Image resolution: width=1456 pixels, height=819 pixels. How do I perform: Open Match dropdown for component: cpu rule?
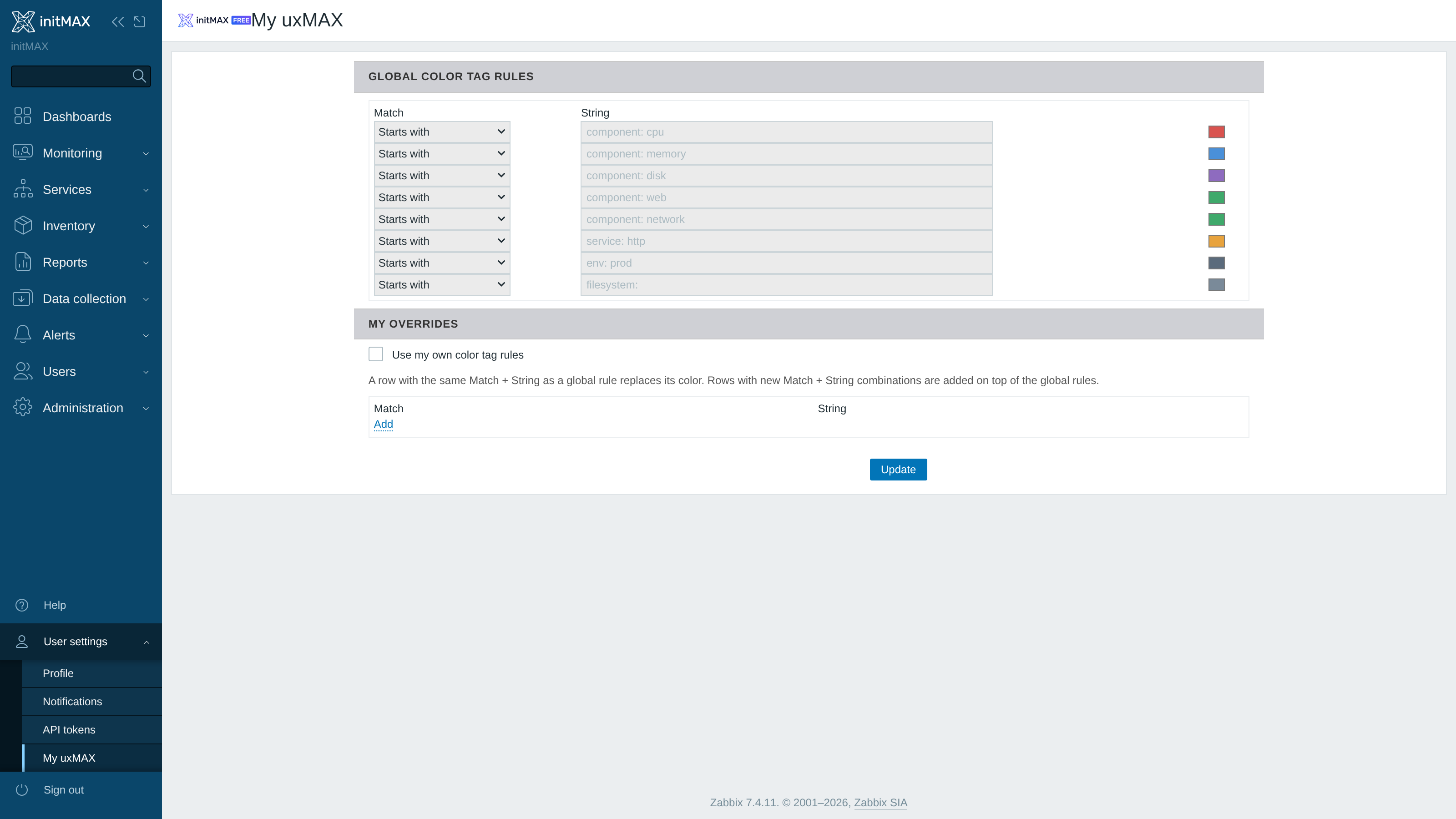click(x=442, y=131)
